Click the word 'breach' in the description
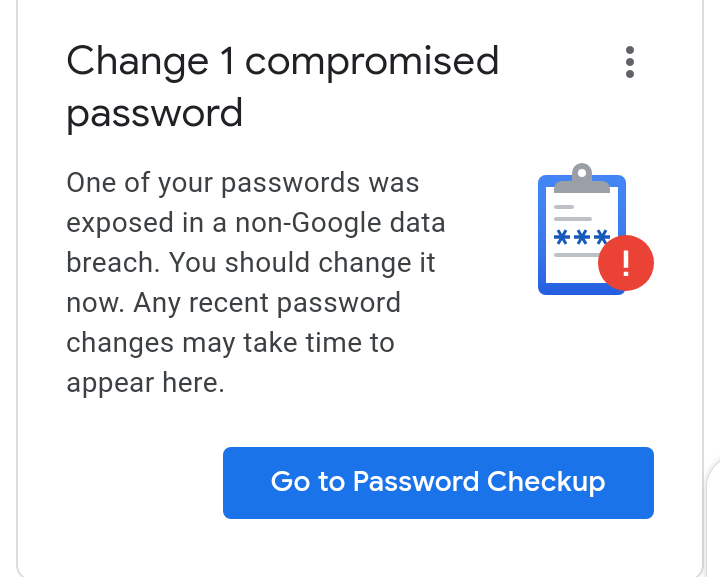The height and width of the screenshot is (577, 720). [110, 263]
